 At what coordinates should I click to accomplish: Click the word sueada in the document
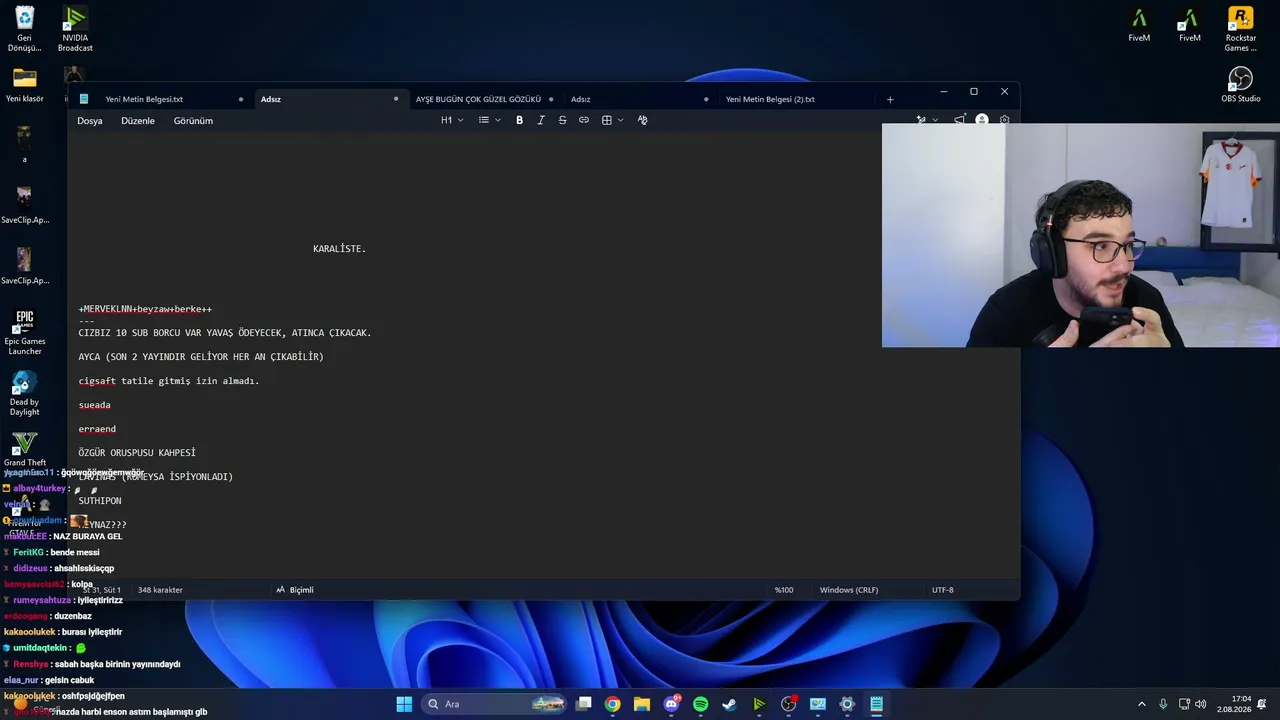[95, 405]
